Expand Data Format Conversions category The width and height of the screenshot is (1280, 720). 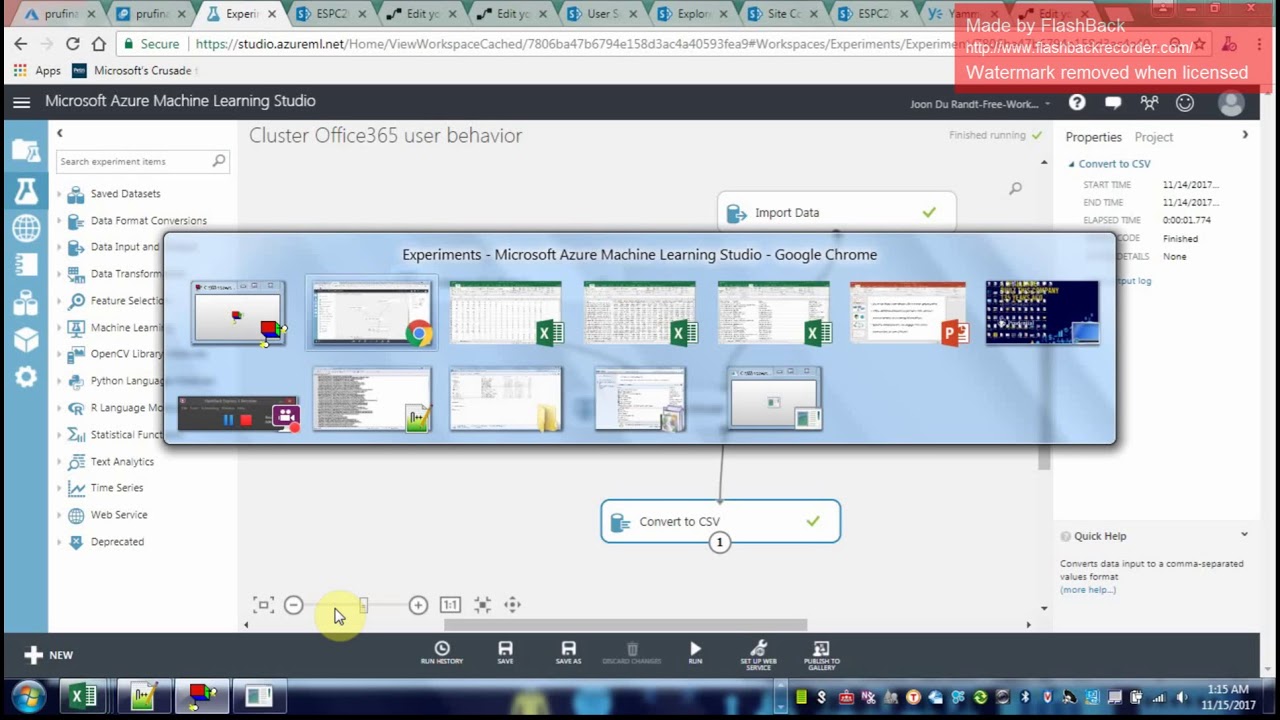click(59, 221)
